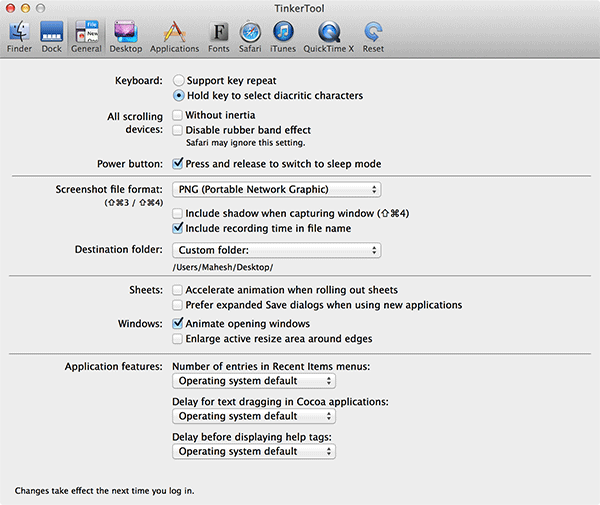Select the General toolbar tab
This screenshot has height=505, width=600.
pos(86,35)
